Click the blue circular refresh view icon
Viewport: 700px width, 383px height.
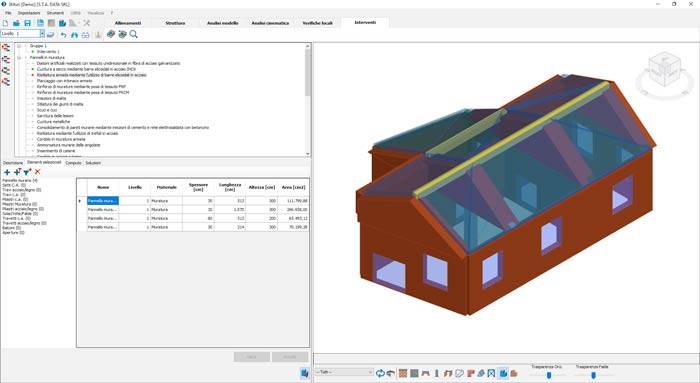coord(380,373)
